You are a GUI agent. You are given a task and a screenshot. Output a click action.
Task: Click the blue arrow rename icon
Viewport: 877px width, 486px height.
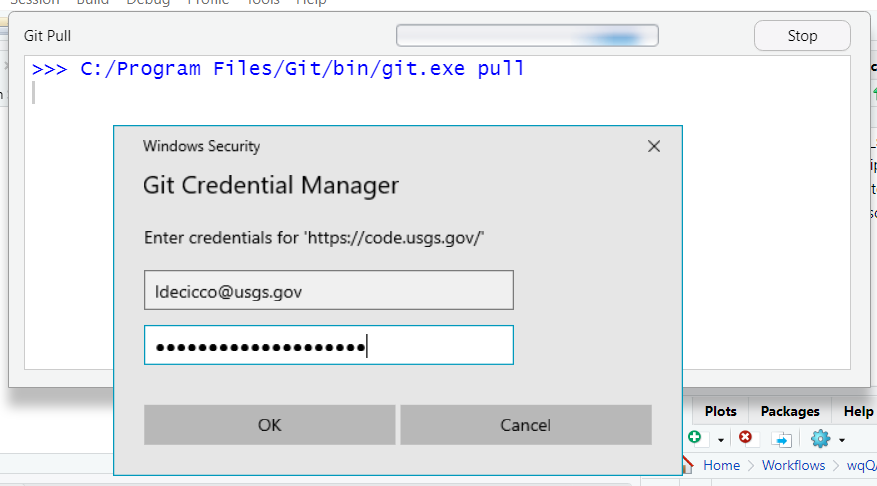click(x=782, y=439)
